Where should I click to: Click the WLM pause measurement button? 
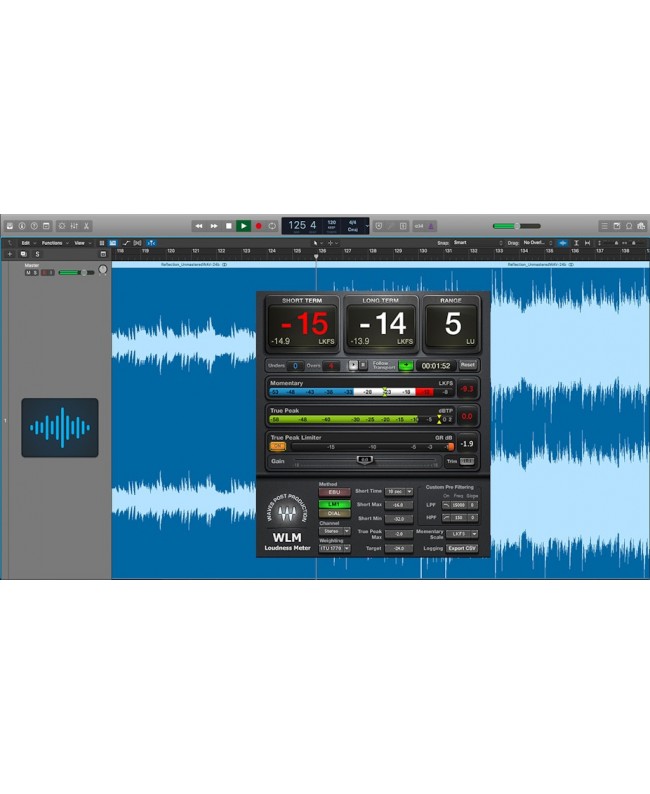[x=362, y=365]
